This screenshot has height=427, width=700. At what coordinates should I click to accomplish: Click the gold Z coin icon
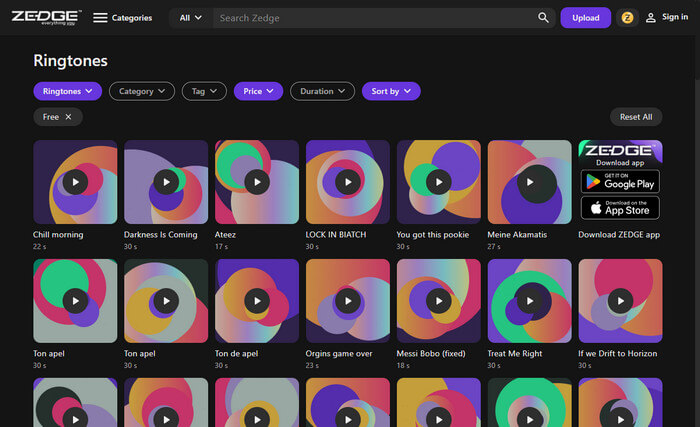pos(628,18)
